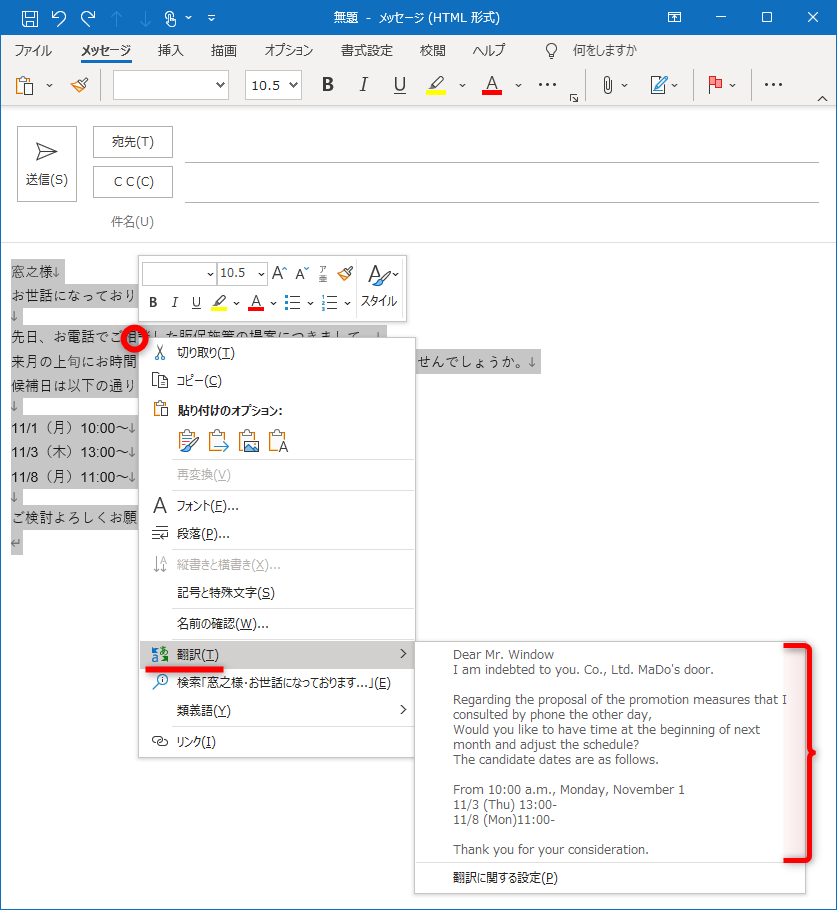
Task: Toggle underline formatting in the ribbon
Action: [x=399, y=85]
